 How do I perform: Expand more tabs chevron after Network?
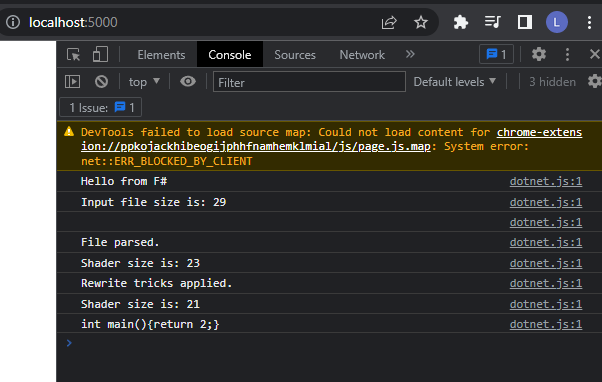pos(410,54)
